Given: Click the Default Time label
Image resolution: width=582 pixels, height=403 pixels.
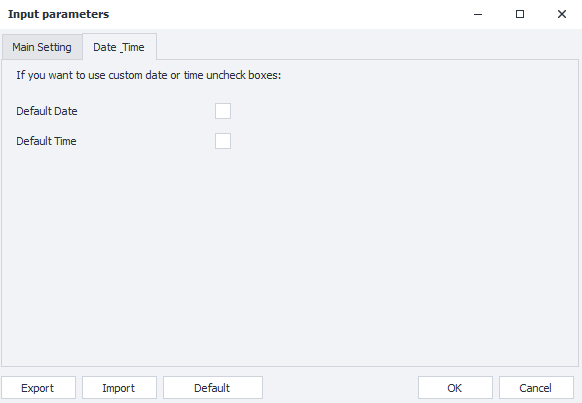Looking at the screenshot, I should tap(46, 141).
